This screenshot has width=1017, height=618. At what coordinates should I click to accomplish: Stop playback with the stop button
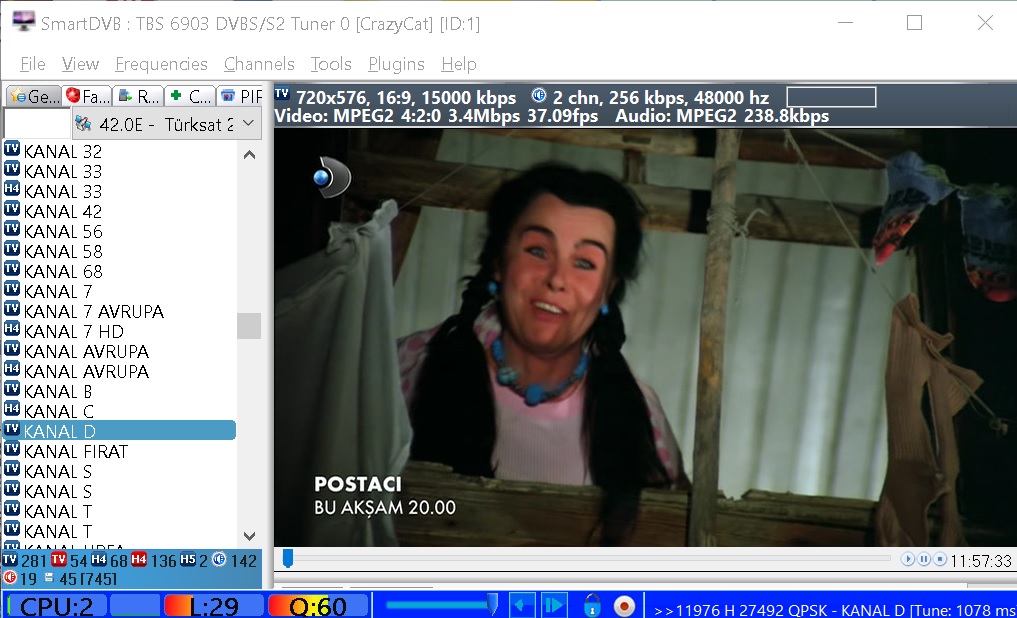940,559
